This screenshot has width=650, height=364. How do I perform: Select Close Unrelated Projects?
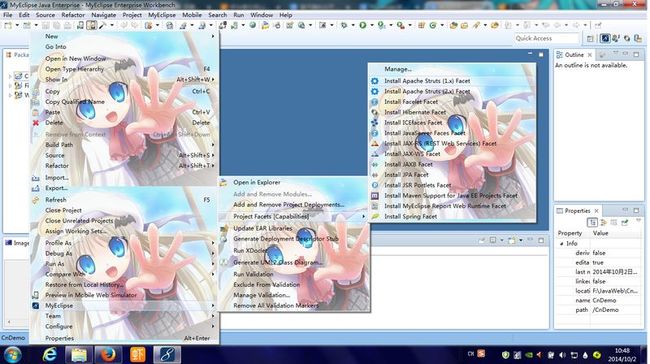tap(79, 221)
